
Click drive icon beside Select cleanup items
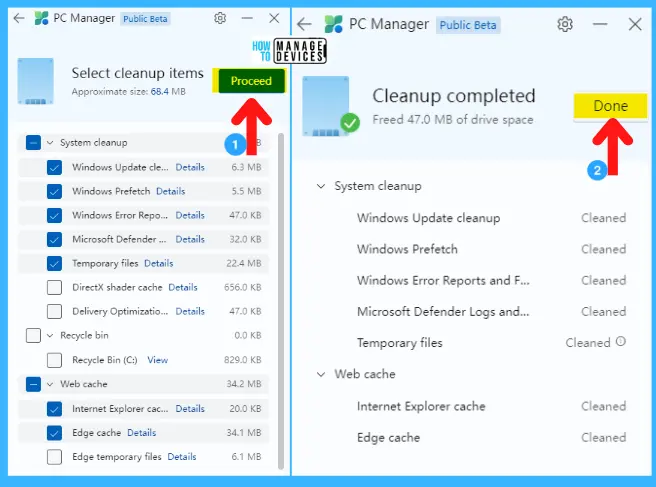click(x=36, y=81)
